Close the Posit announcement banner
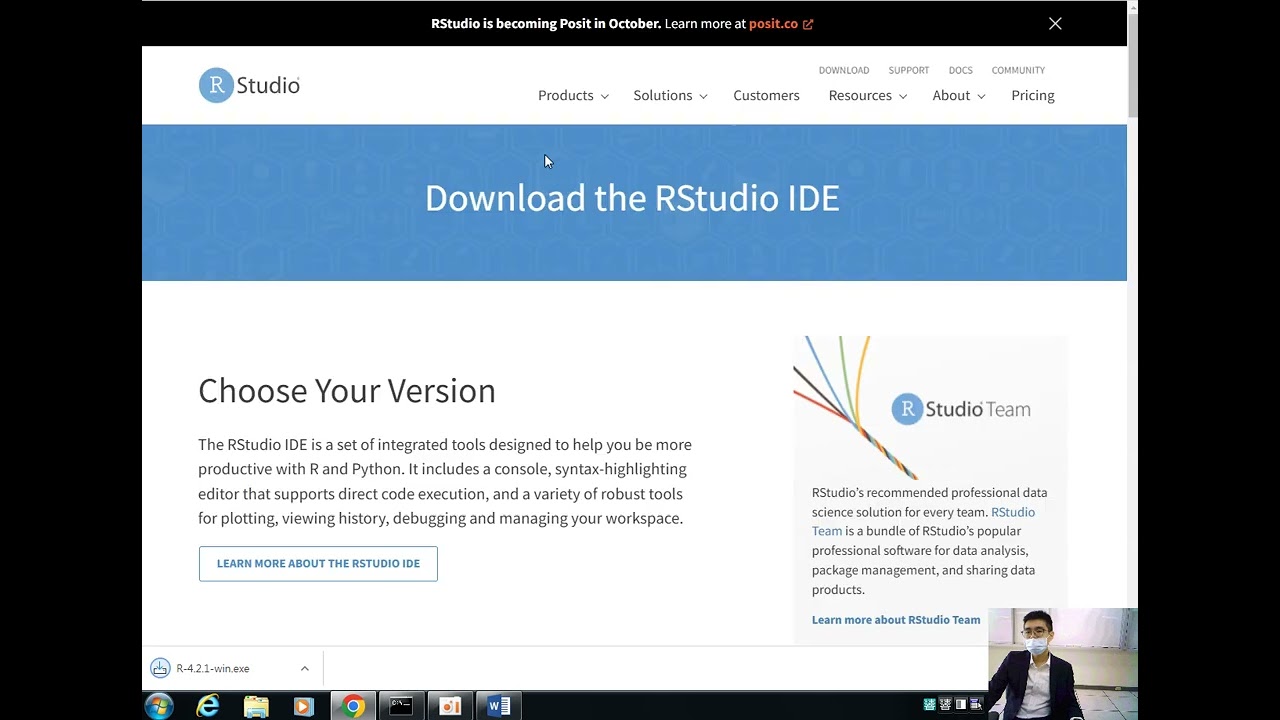Viewport: 1280px width, 720px height. (x=1055, y=23)
